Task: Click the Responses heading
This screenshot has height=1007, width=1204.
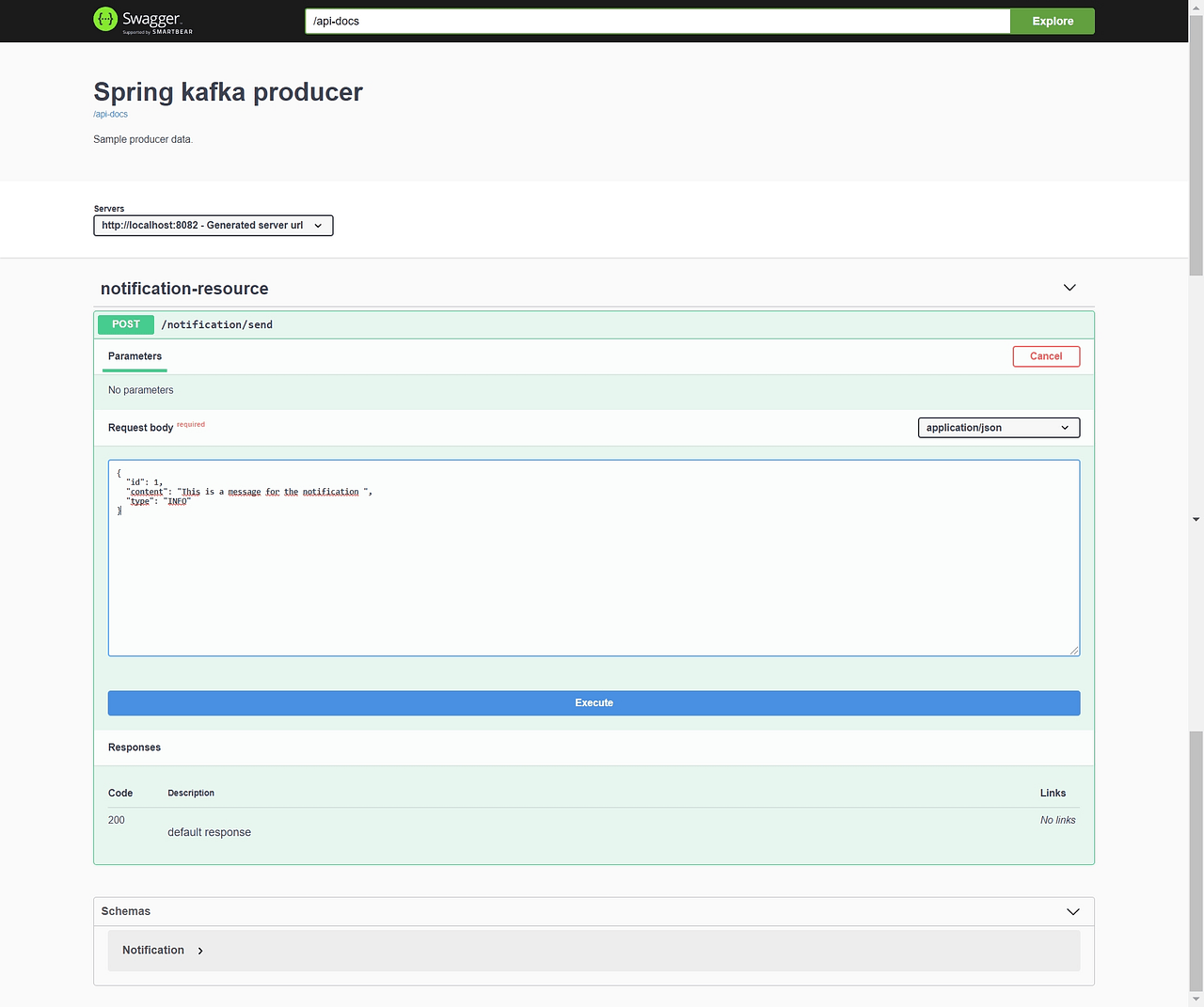Action: coord(135,747)
